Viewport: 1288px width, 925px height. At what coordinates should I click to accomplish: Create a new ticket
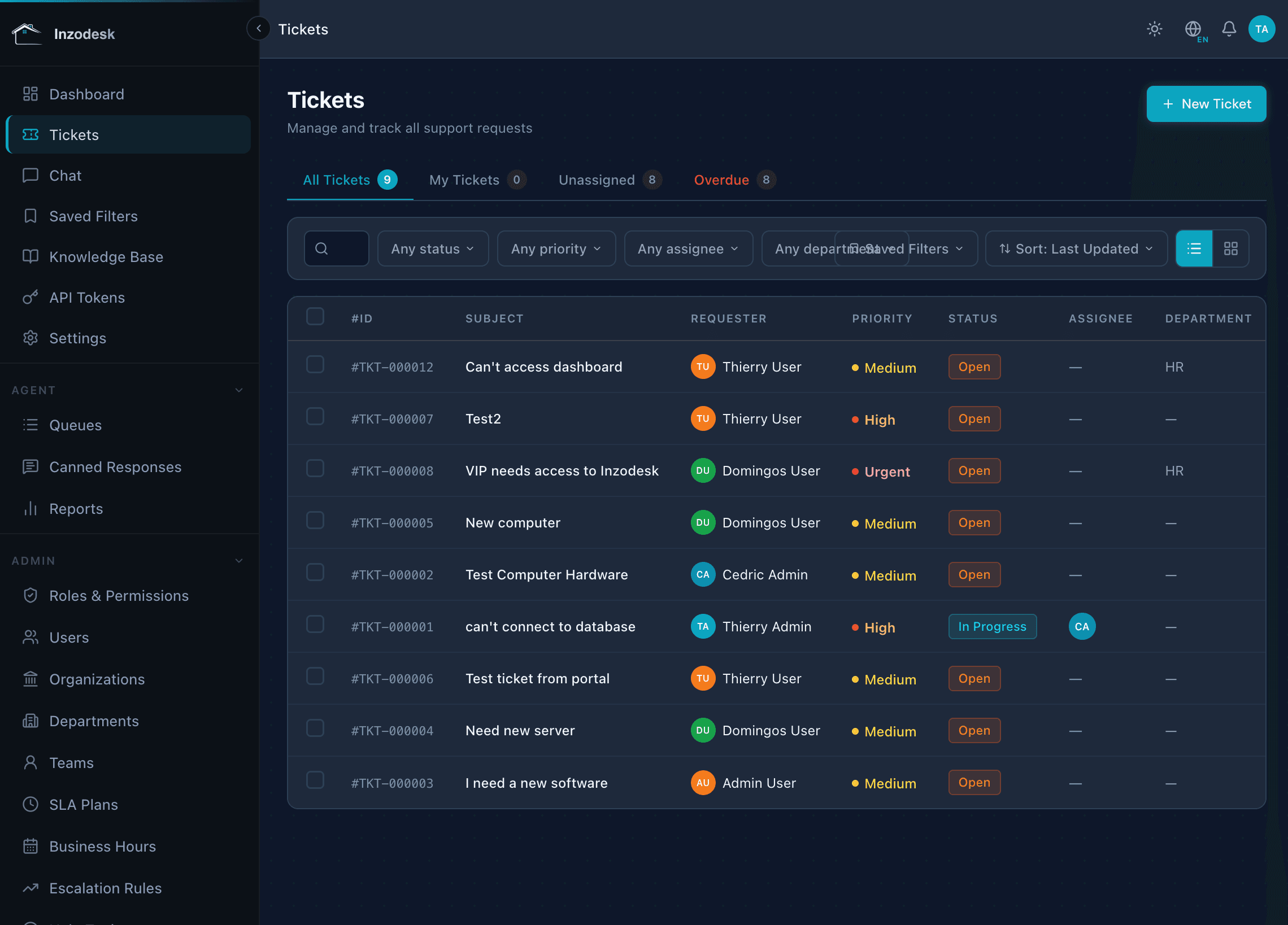click(1206, 104)
